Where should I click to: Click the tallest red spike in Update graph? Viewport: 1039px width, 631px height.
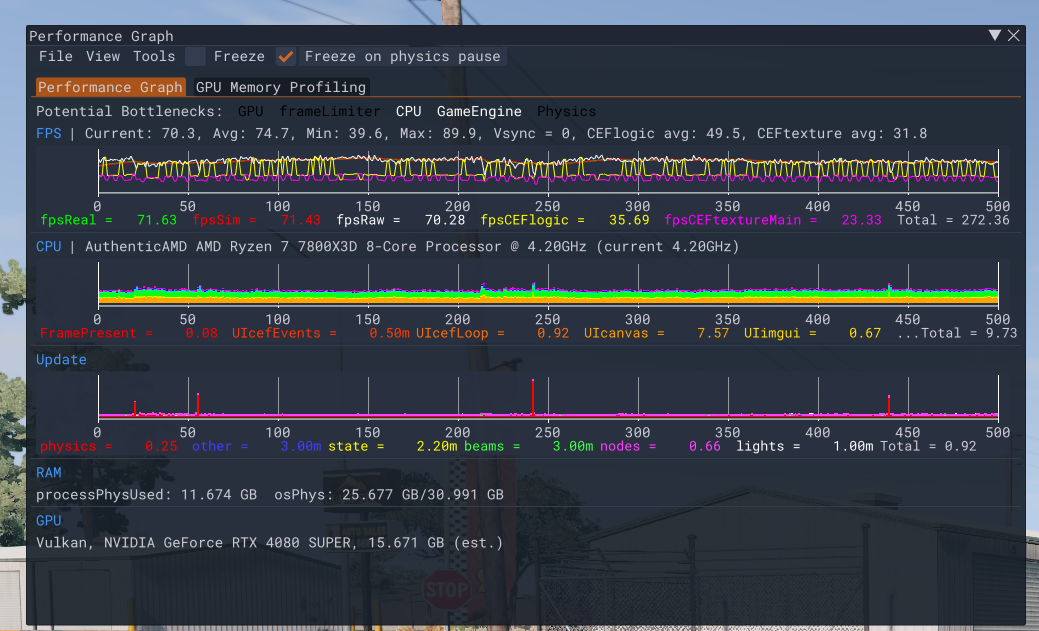tap(533, 396)
